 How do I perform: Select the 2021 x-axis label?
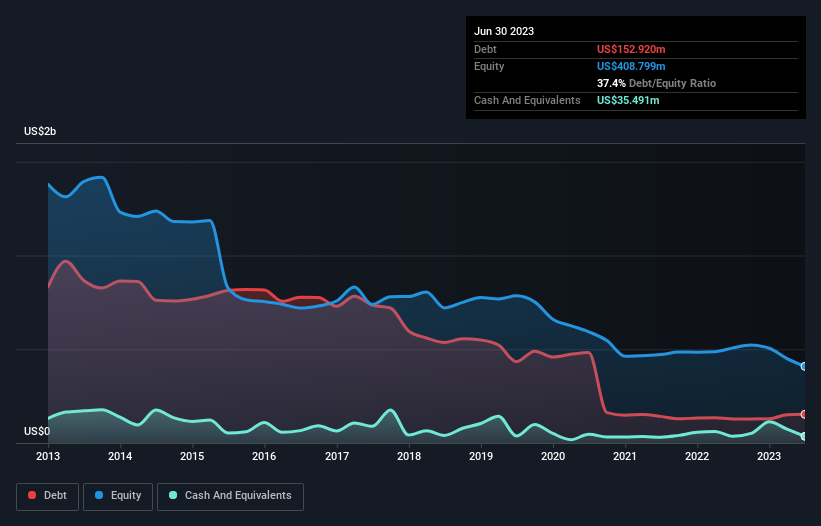coord(625,456)
